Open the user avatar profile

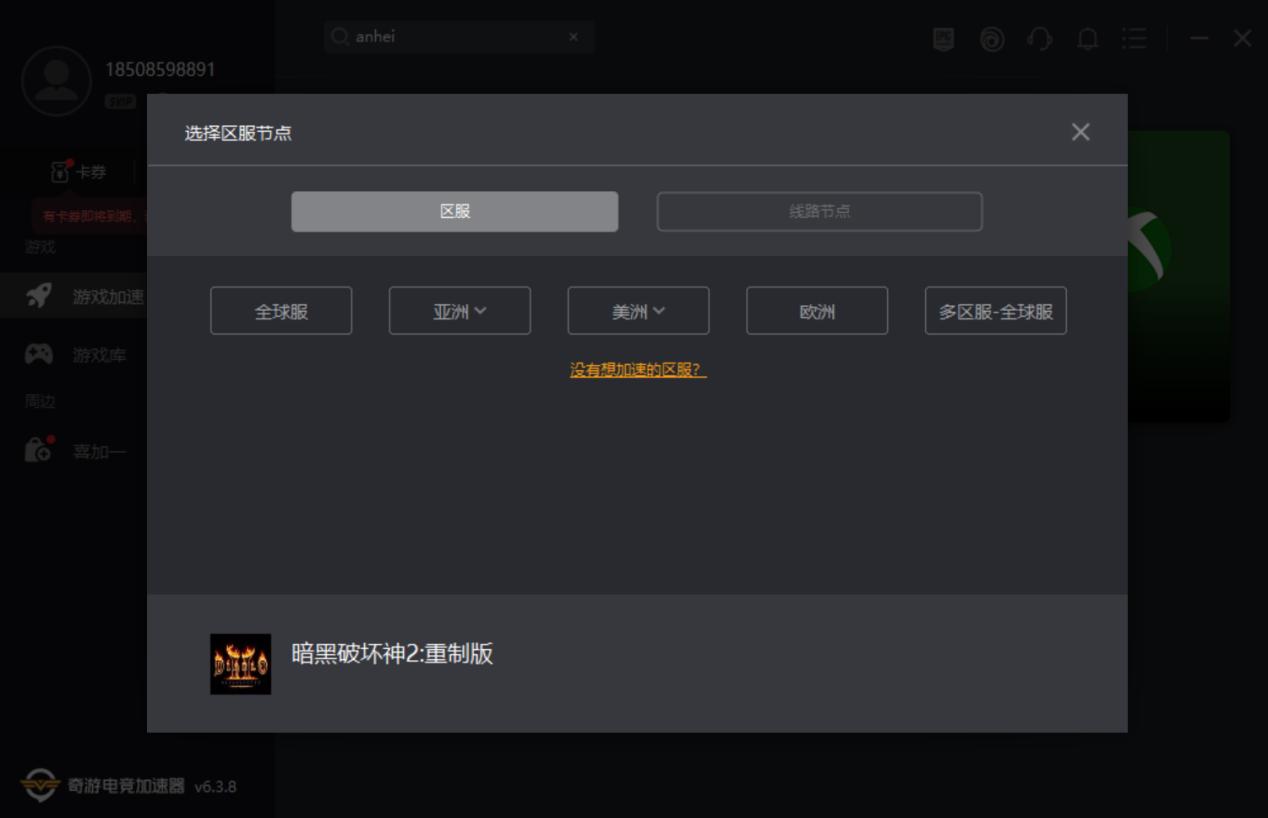pyautogui.click(x=57, y=81)
